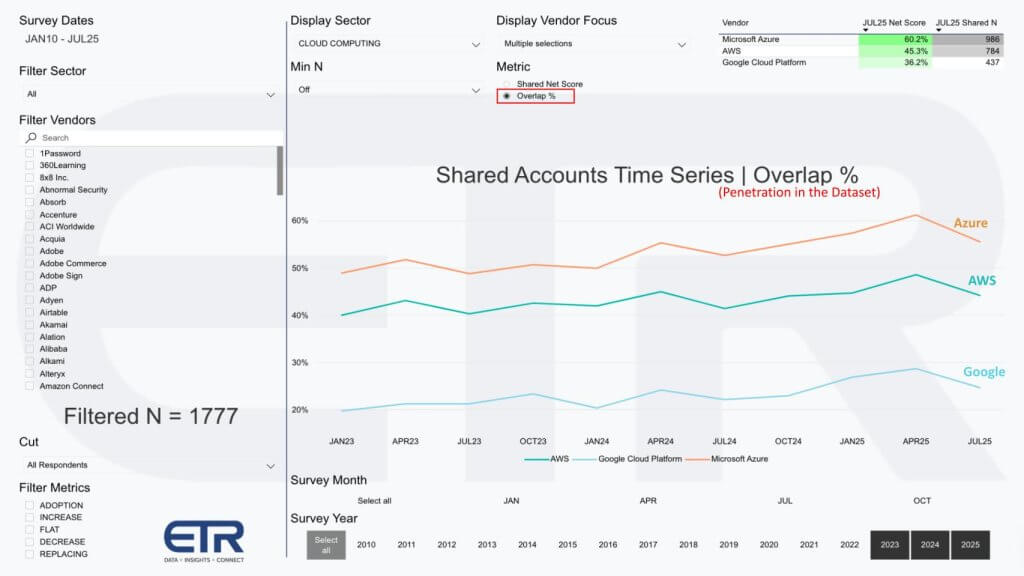This screenshot has height=576, width=1024.
Task: Expand the Cut All Respondents dropdown
Action: point(150,466)
